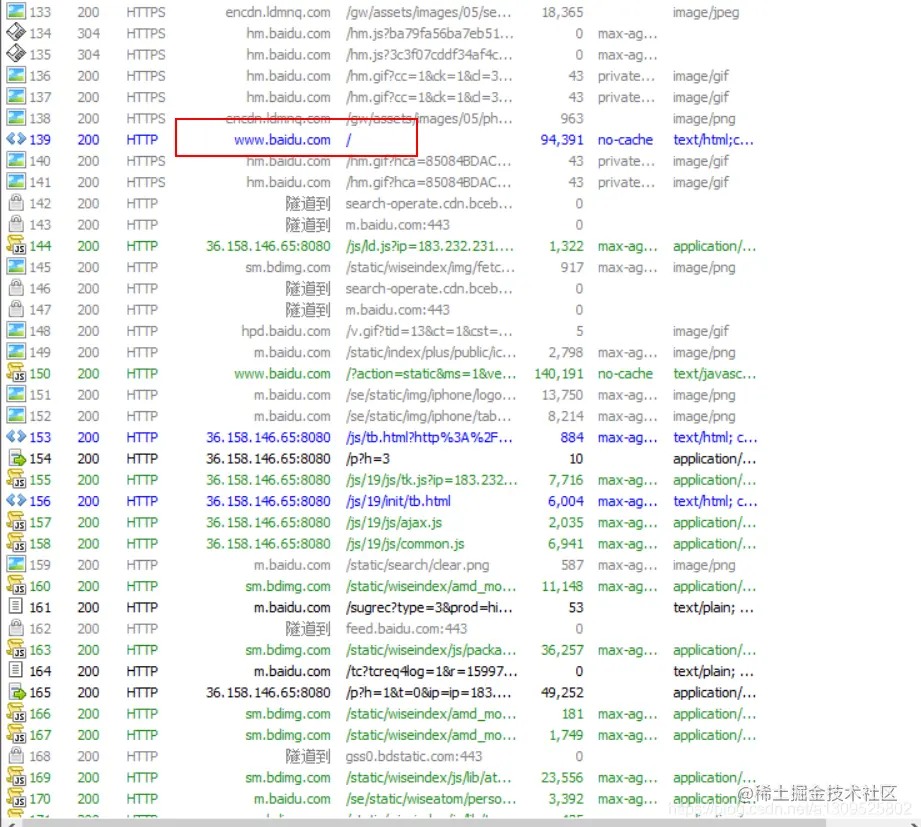
Task: Click session number 163
Action: (x=40, y=650)
